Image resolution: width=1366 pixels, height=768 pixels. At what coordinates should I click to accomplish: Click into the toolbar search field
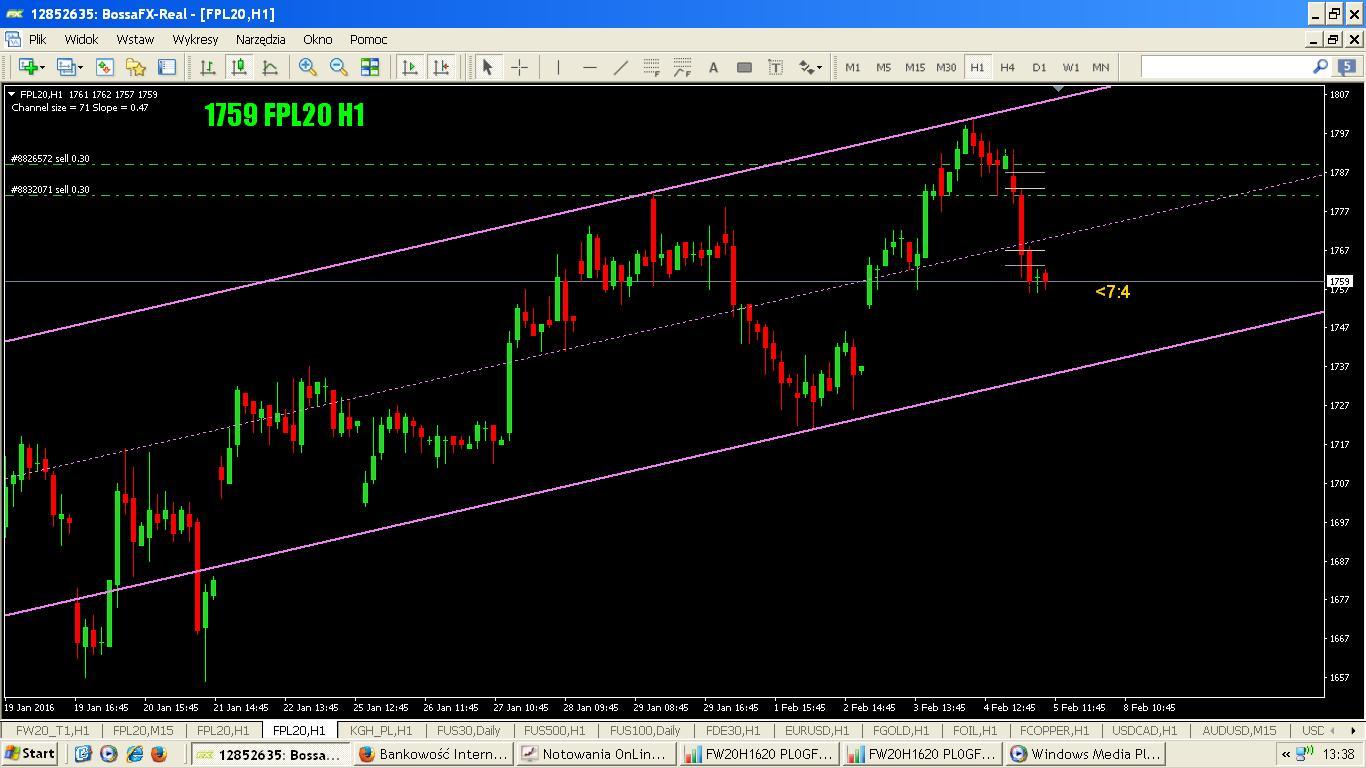[1225, 66]
